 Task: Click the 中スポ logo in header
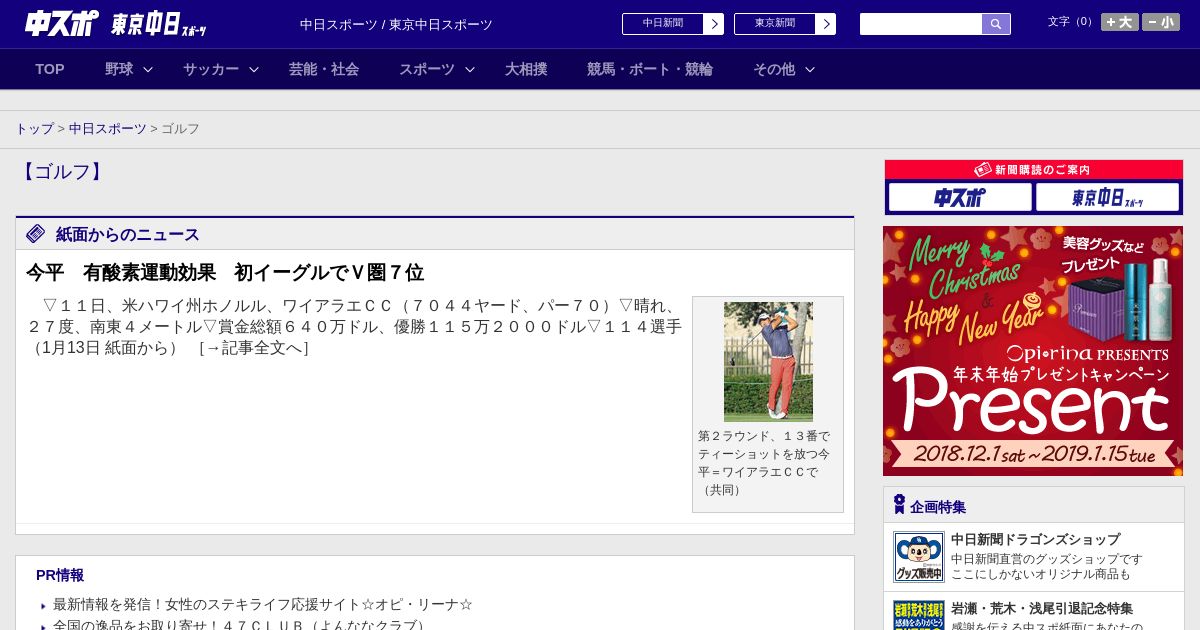pos(62,23)
